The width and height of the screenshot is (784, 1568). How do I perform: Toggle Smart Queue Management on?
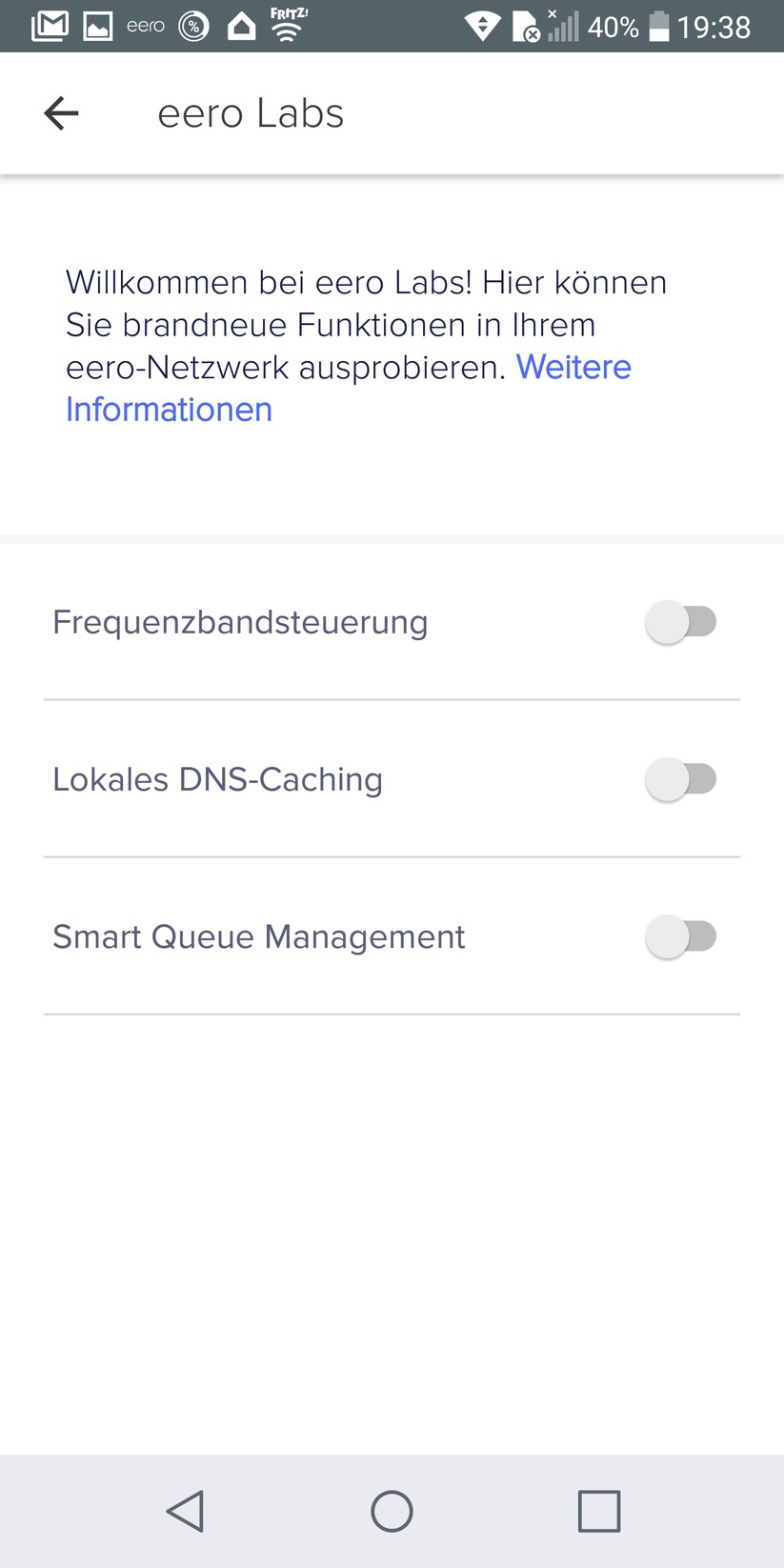tap(680, 936)
